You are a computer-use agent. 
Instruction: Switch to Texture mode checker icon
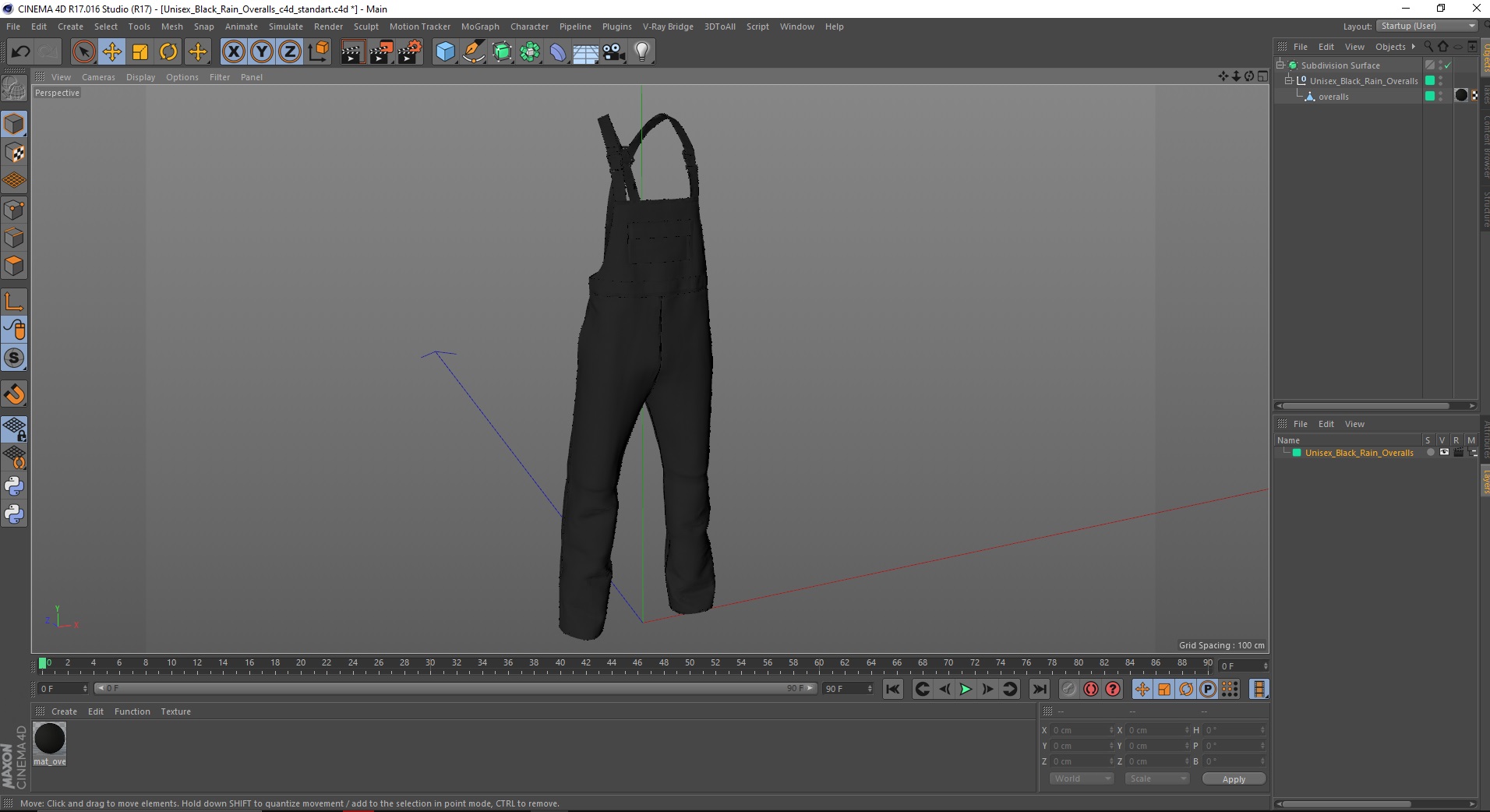pyautogui.click(x=14, y=153)
